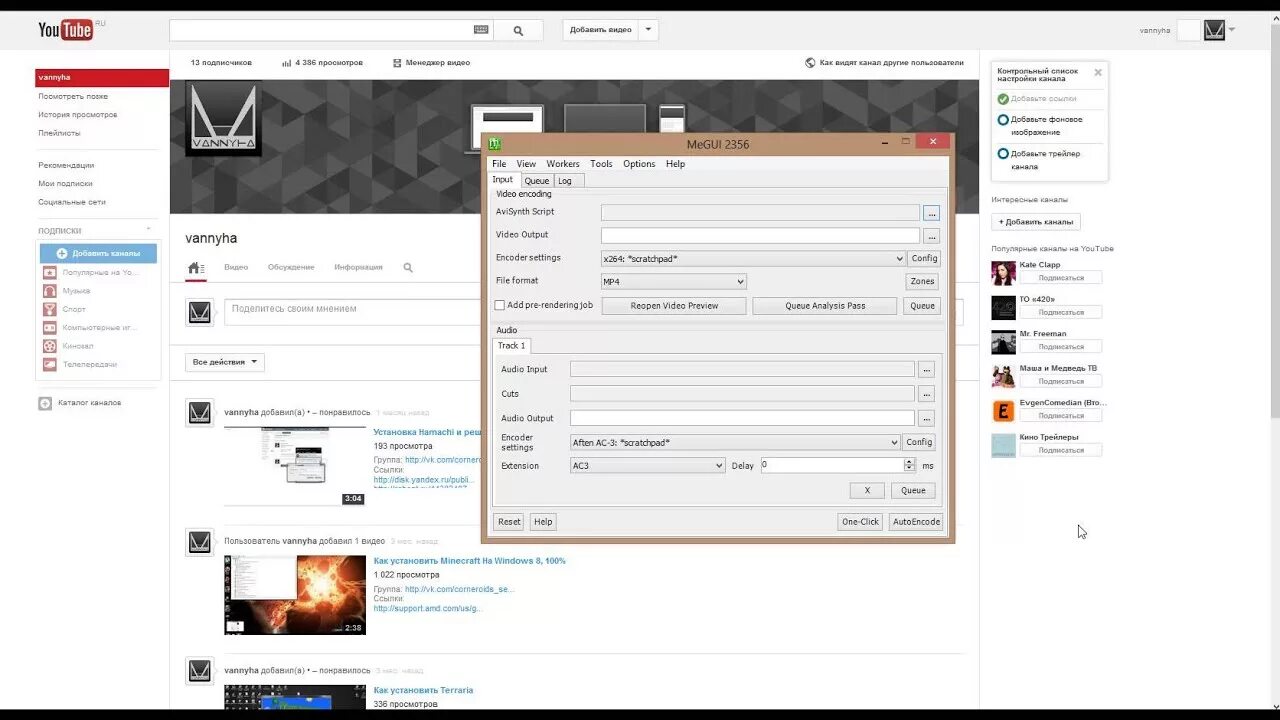Viewport: 1280px width, 720px height.
Task: Click the vannyha channel logo on banner
Action: coord(224,120)
